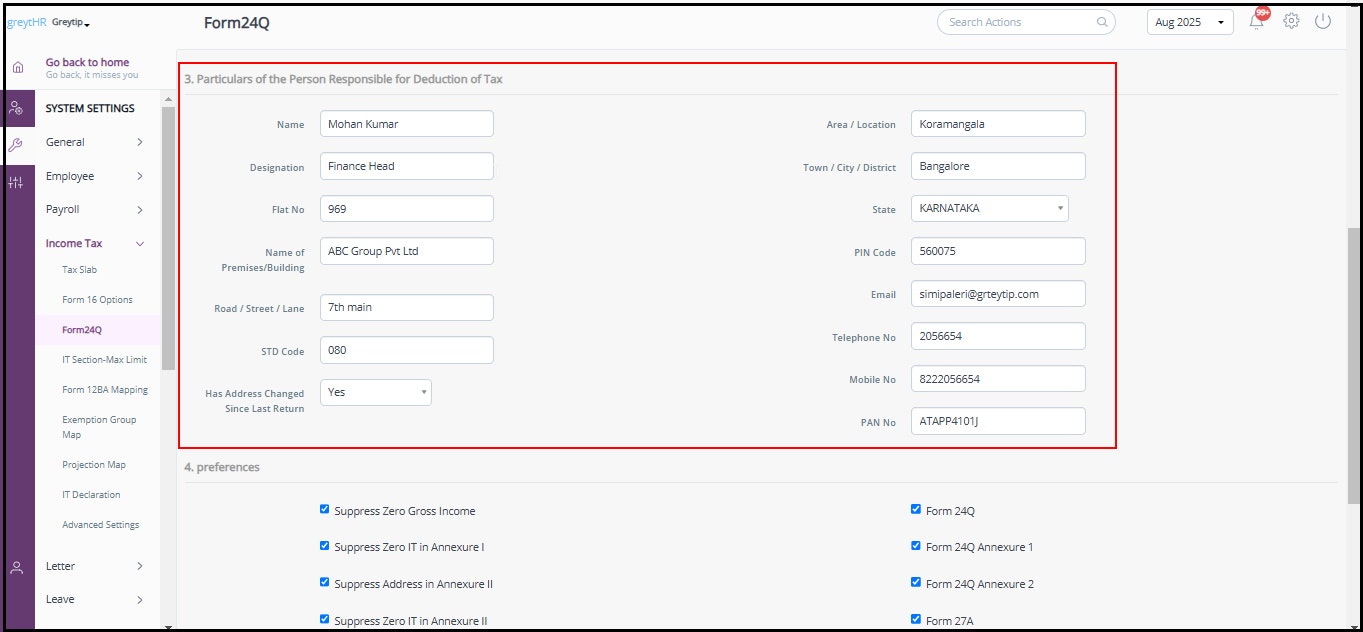Open the notifications bell icon

(x=1257, y=22)
